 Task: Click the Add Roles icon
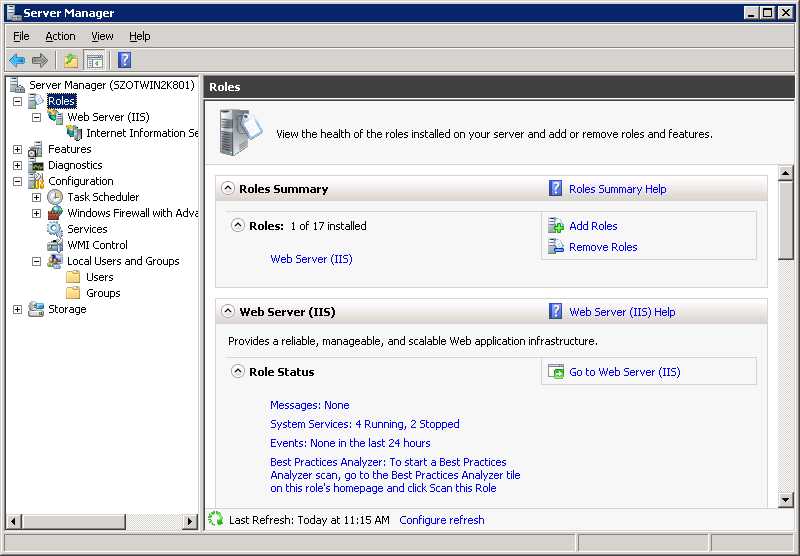(556, 225)
